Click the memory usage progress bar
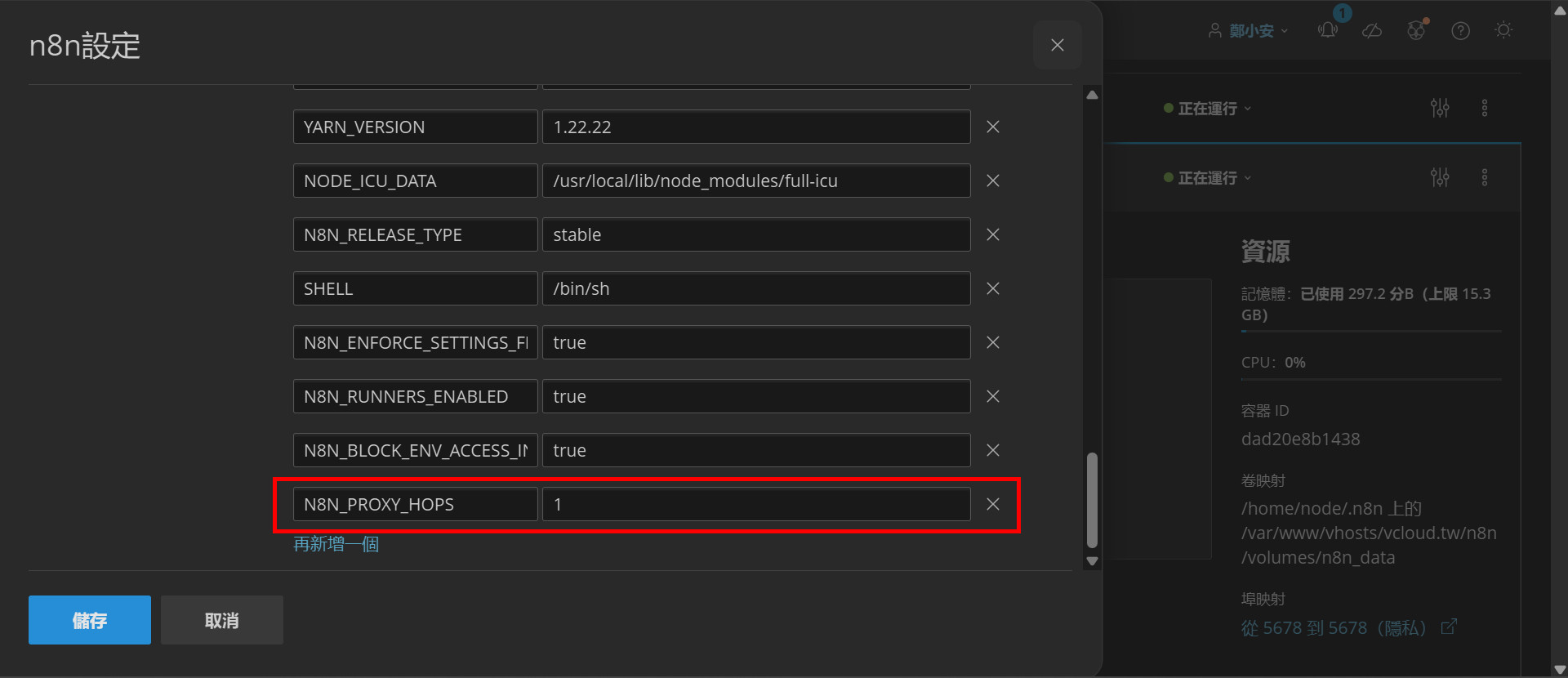The image size is (1568, 678). (x=1371, y=332)
